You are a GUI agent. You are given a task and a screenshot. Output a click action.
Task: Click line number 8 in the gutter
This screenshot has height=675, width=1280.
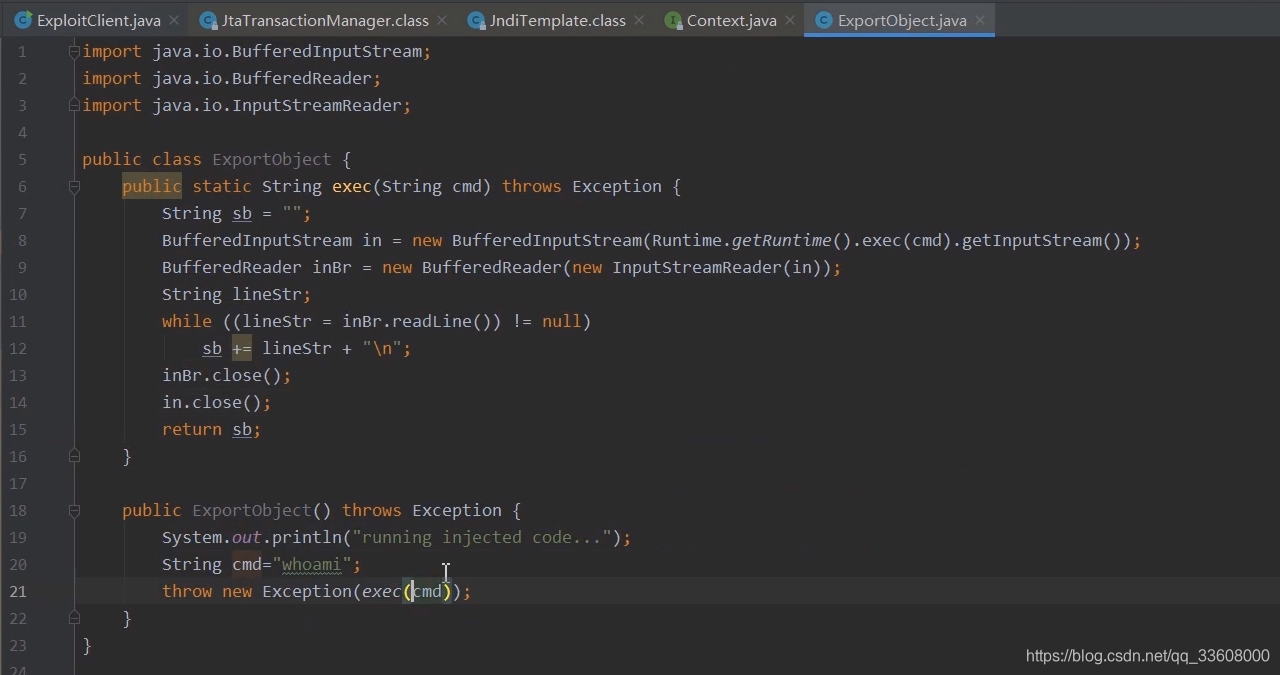coord(22,240)
